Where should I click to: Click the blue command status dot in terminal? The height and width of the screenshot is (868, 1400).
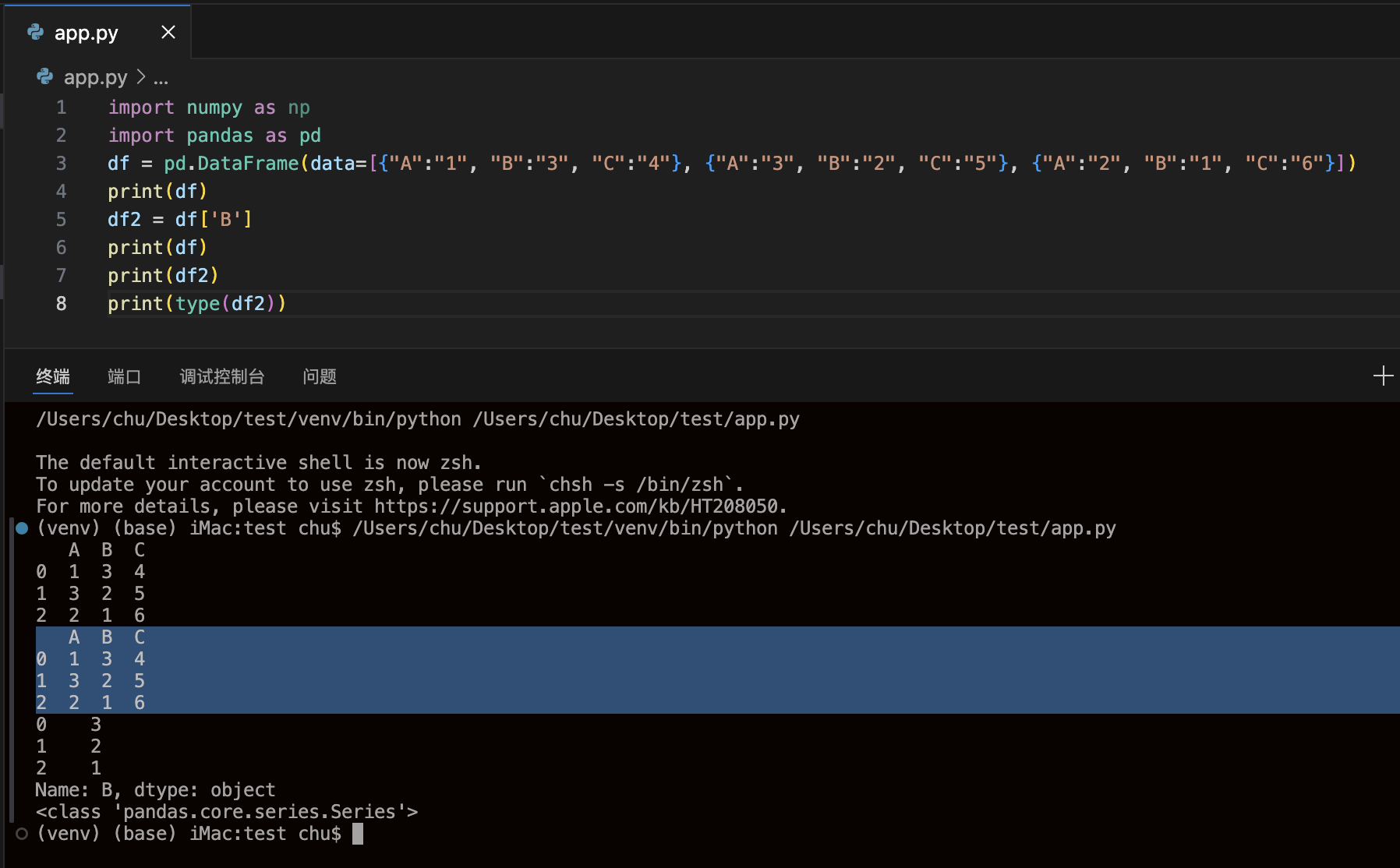click(22, 528)
